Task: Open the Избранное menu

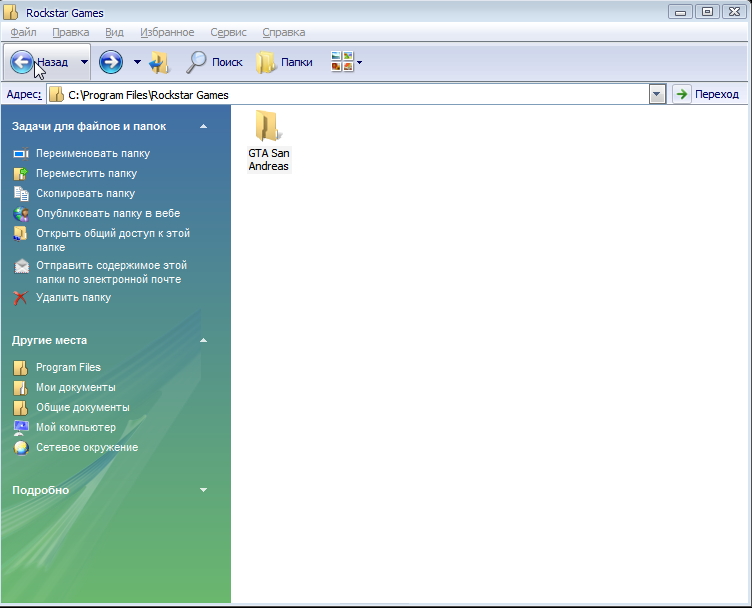Action: coord(167,32)
